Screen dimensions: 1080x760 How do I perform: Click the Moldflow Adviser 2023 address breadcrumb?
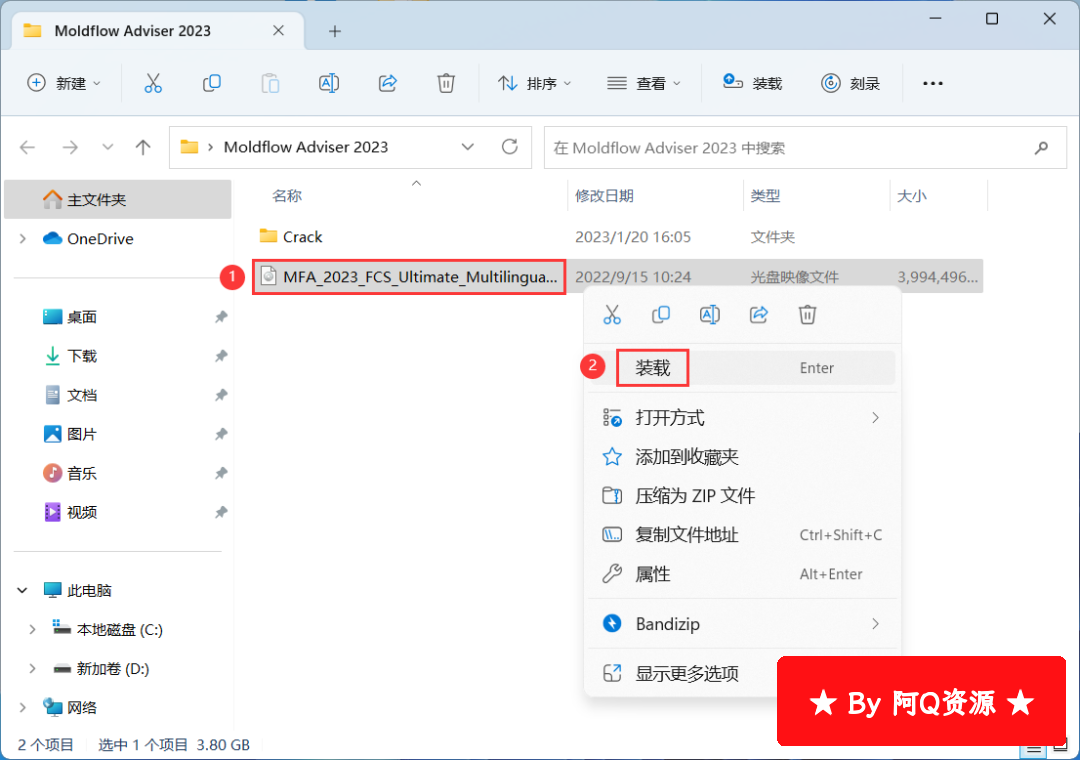[306, 147]
